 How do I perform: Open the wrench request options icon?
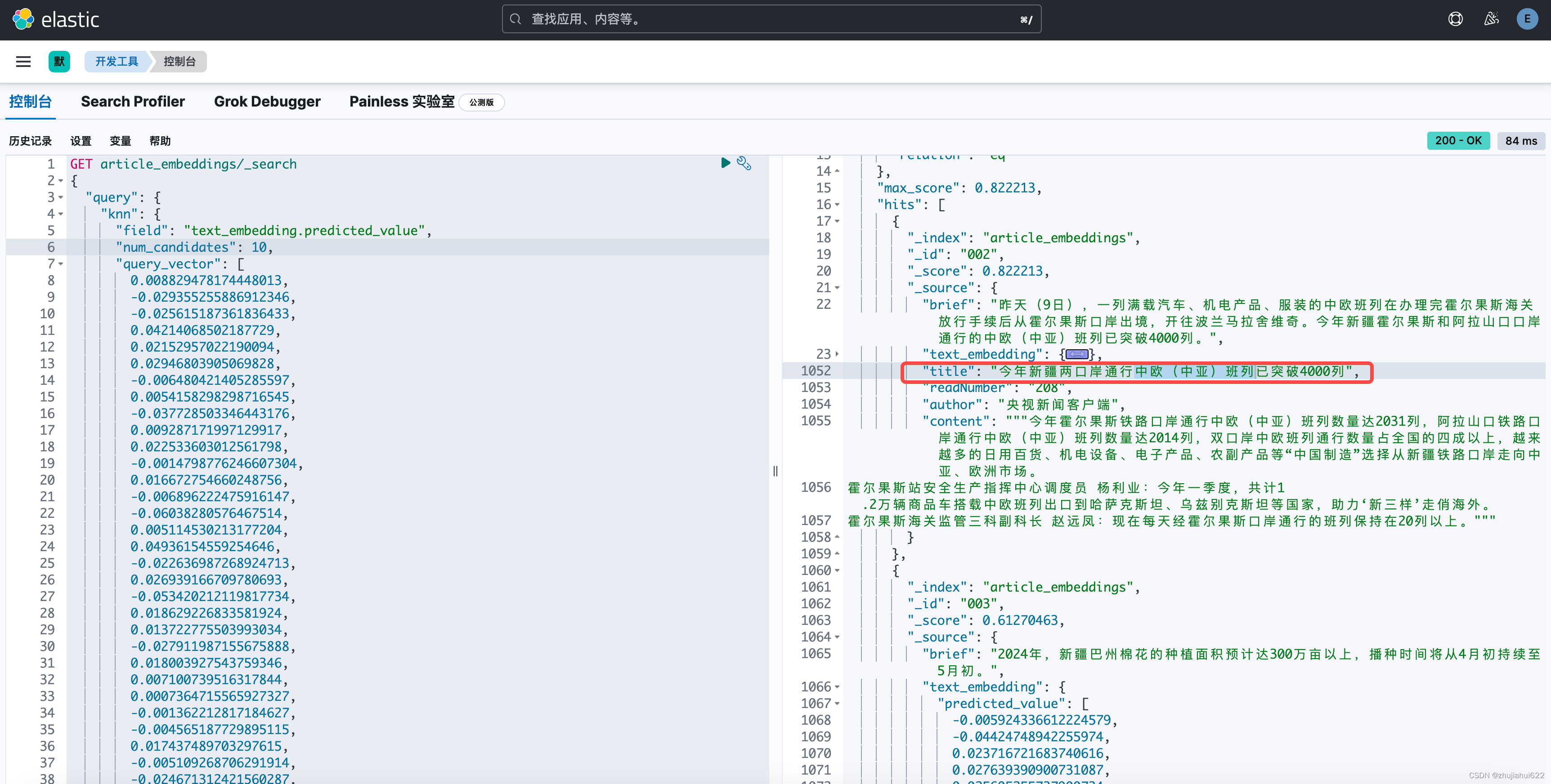tap(744, 163)
